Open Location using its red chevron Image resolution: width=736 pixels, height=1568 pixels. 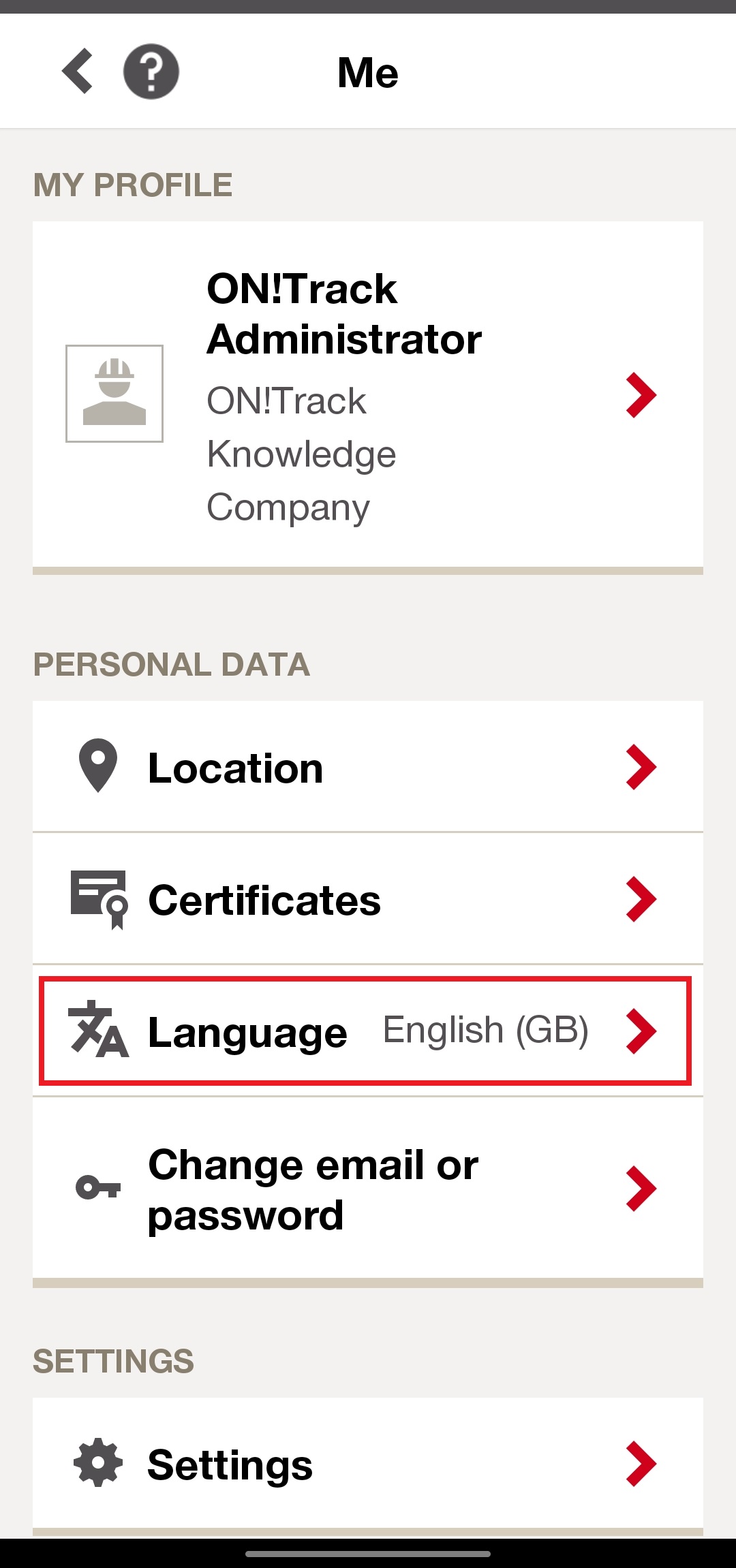point(641,767)
